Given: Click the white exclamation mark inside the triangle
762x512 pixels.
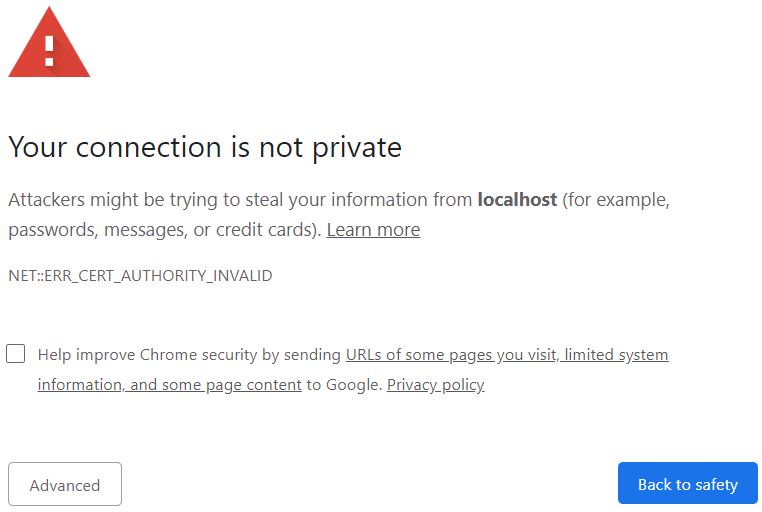Looking at the screenshot, I should (49, 51).
